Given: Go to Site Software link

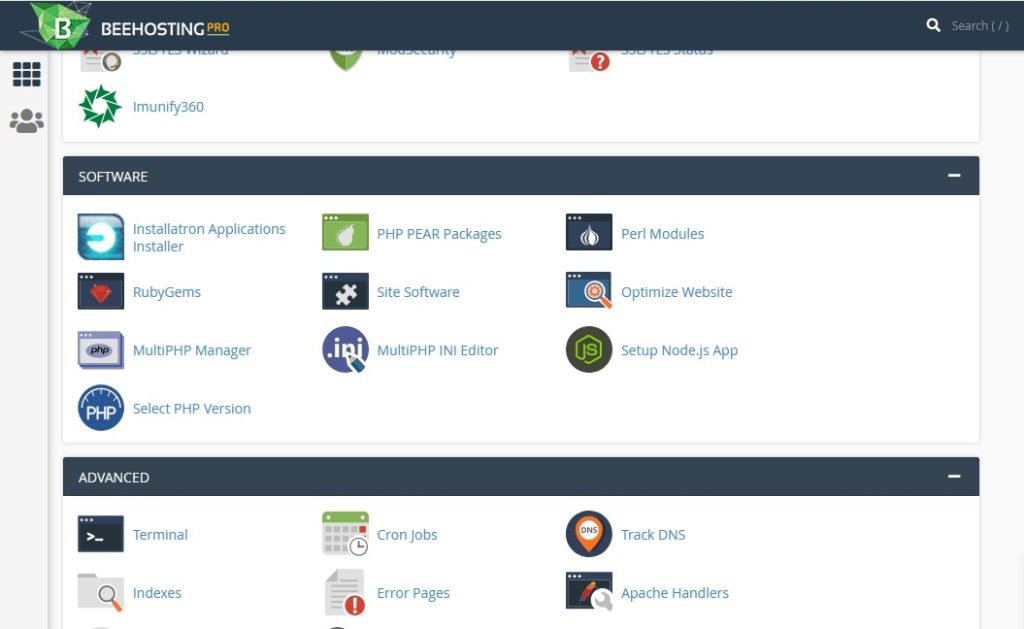Looking at the screenshot, I should tap(418, 292).
